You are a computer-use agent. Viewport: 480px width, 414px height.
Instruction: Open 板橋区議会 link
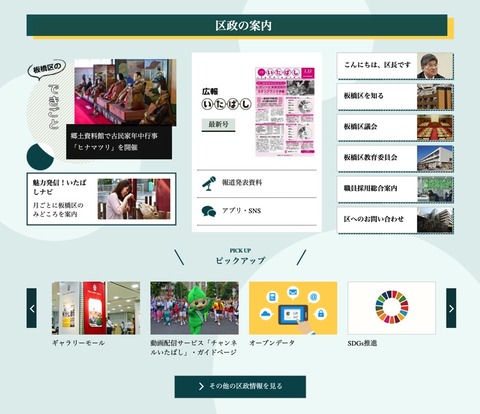(395, 127)
